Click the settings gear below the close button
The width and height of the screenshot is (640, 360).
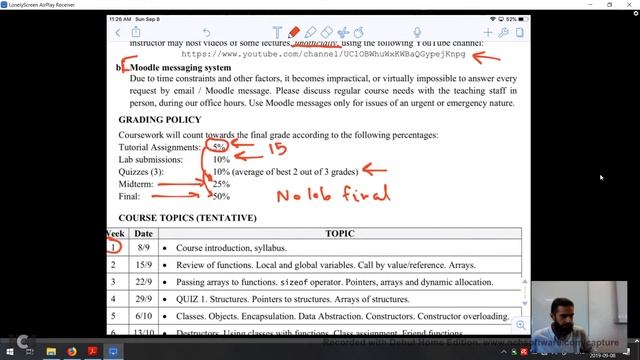pos(636,13)
